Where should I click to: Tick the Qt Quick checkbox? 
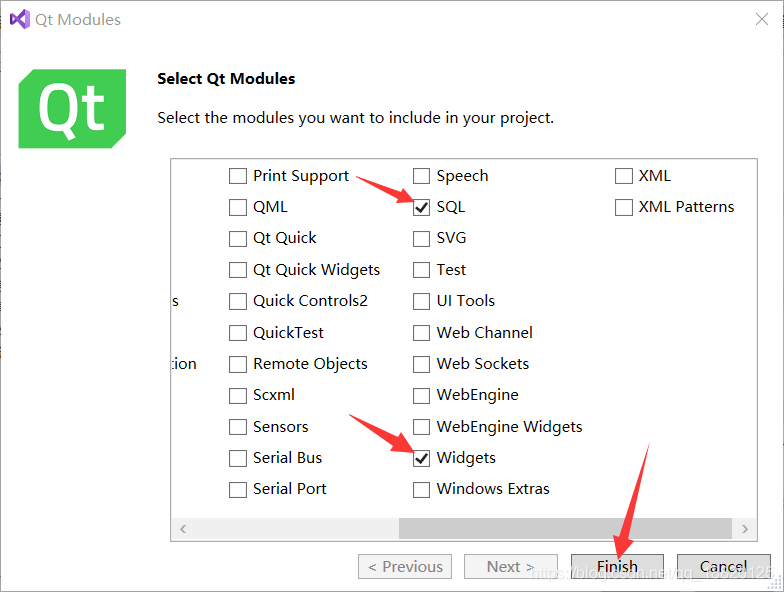(238, 238)
